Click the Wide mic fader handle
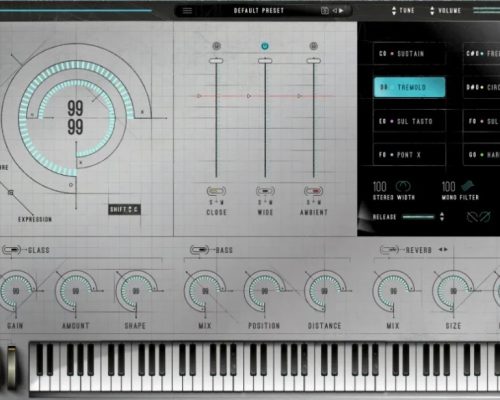The width and height of the screenshot is (500, 400). [x=265, y=61]
